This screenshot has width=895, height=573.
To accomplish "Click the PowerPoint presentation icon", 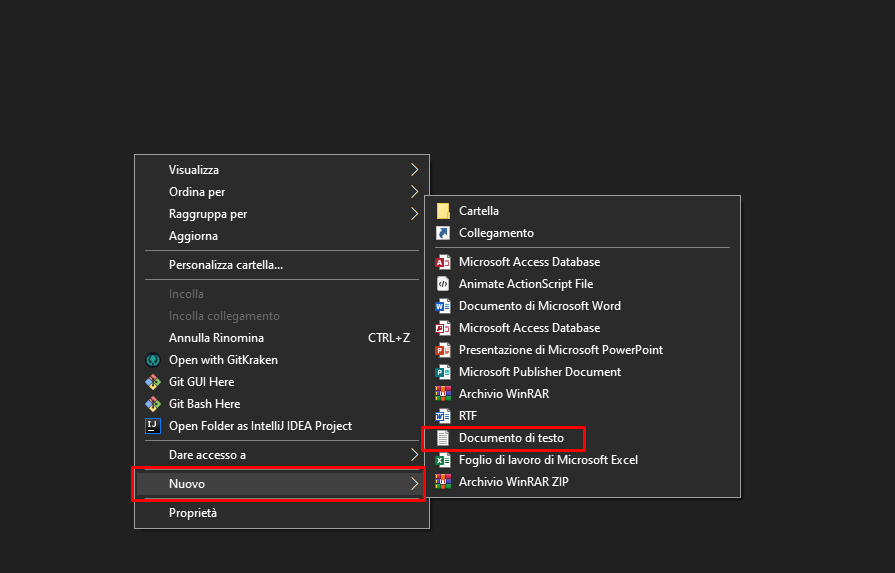I will 443,350.
